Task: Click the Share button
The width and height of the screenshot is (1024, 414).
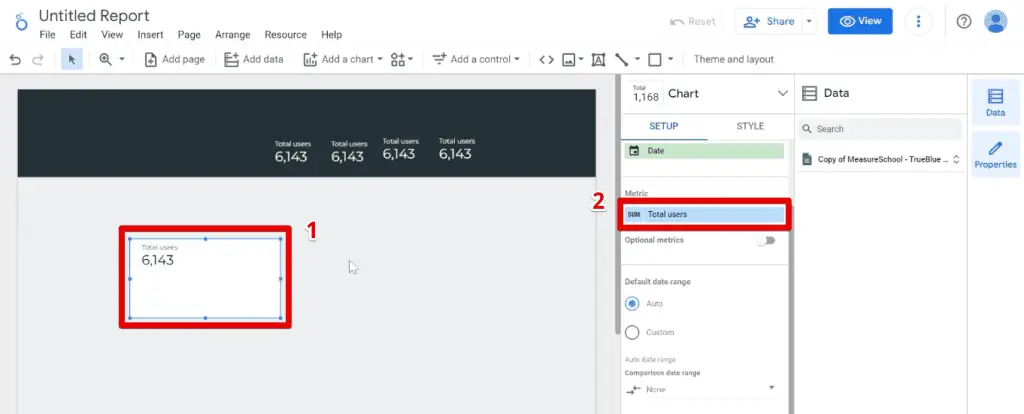Action: tap(769, 22)
